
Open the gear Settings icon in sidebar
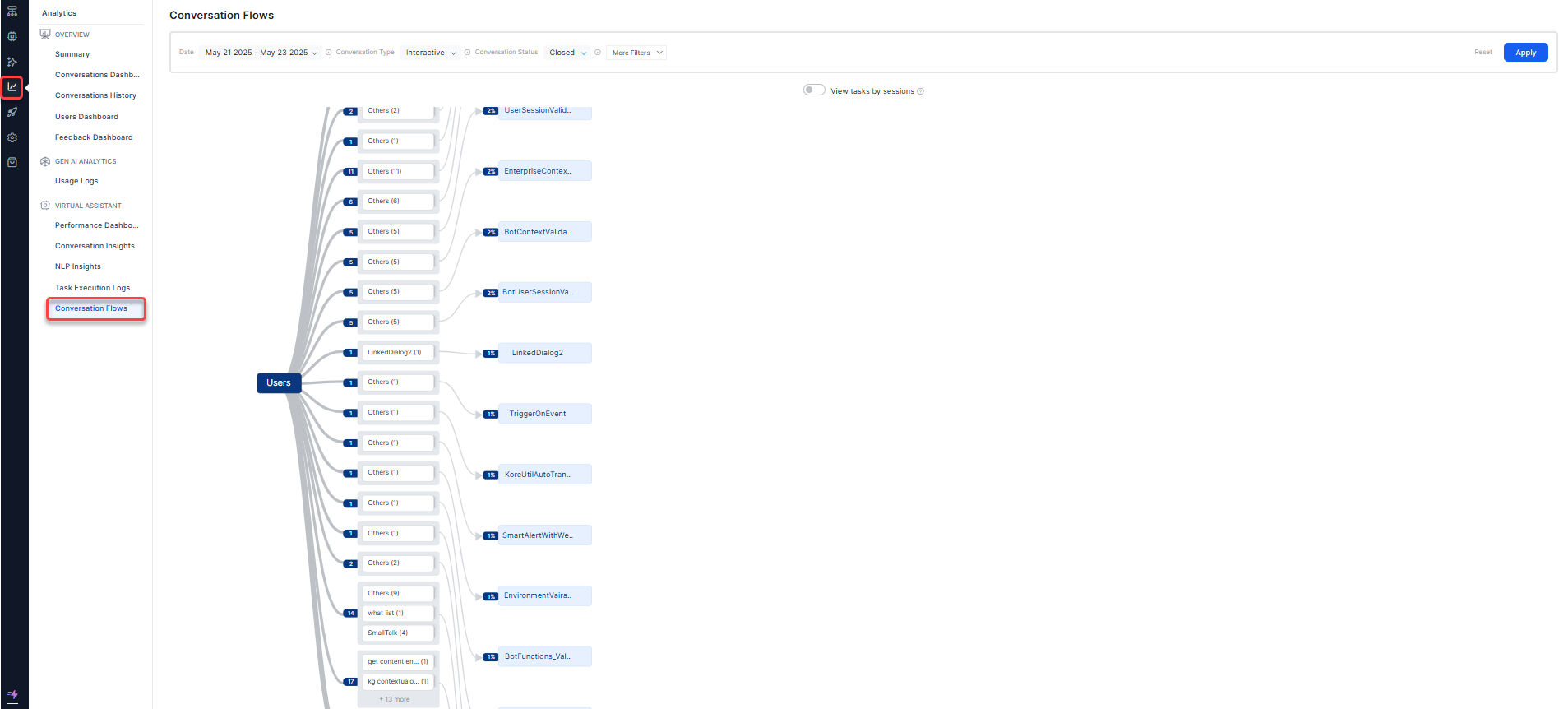coord(12,137)
